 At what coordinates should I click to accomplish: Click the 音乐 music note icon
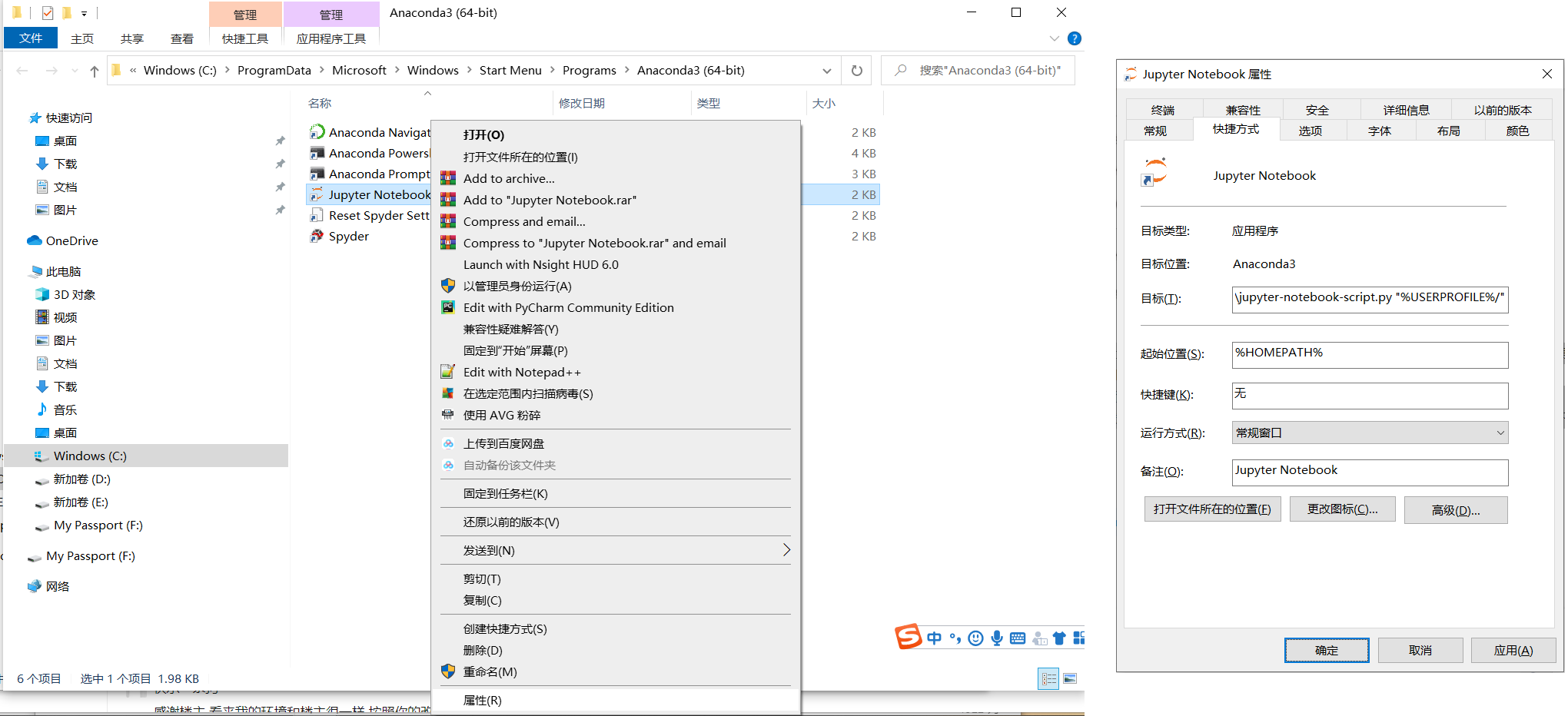42,409
